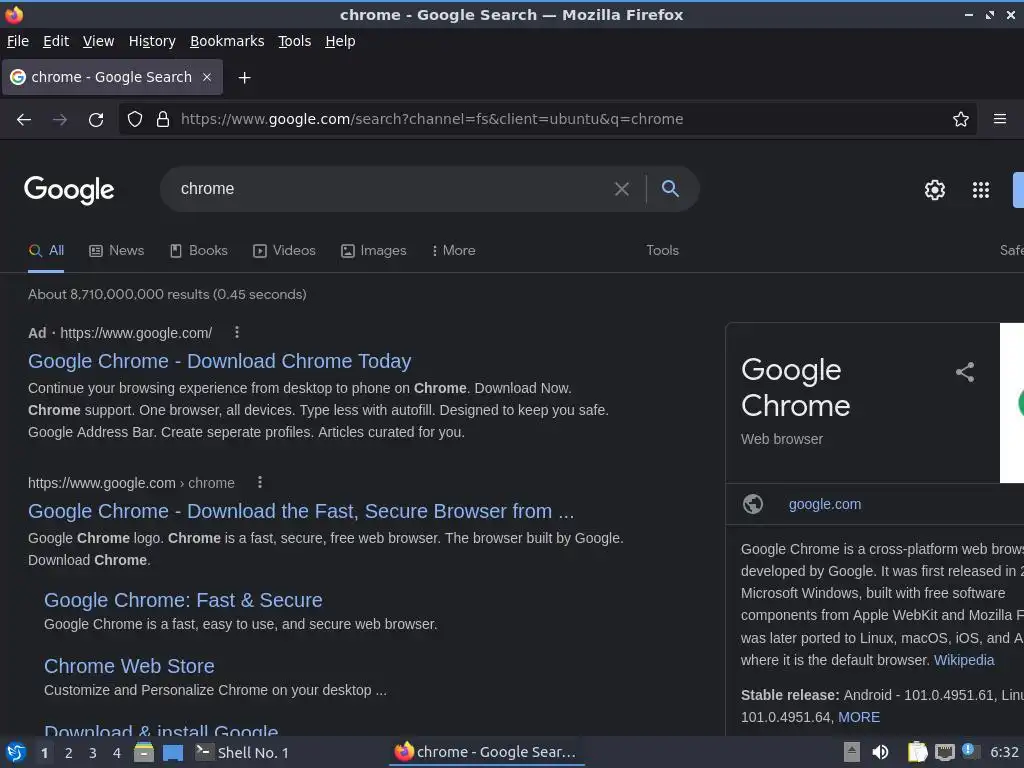
Task: Switch to Books results
Action: 199,251
